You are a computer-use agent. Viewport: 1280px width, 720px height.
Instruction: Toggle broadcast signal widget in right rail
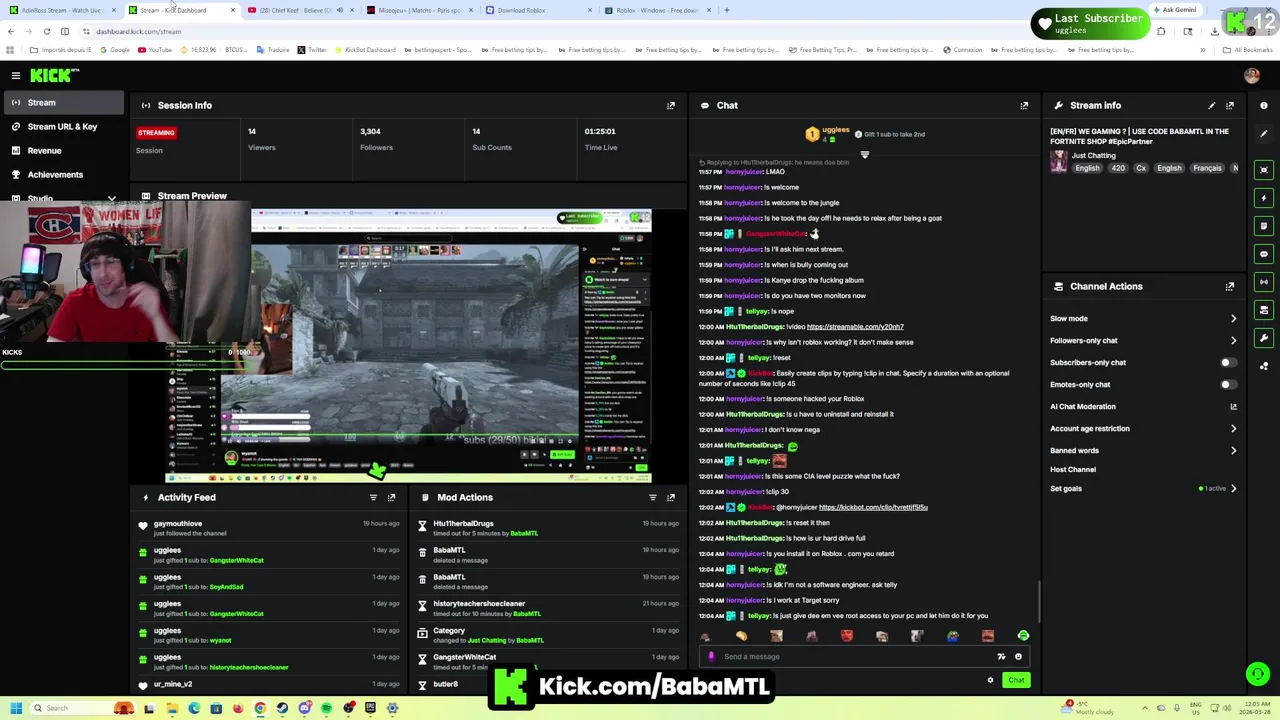point(1264,282)
